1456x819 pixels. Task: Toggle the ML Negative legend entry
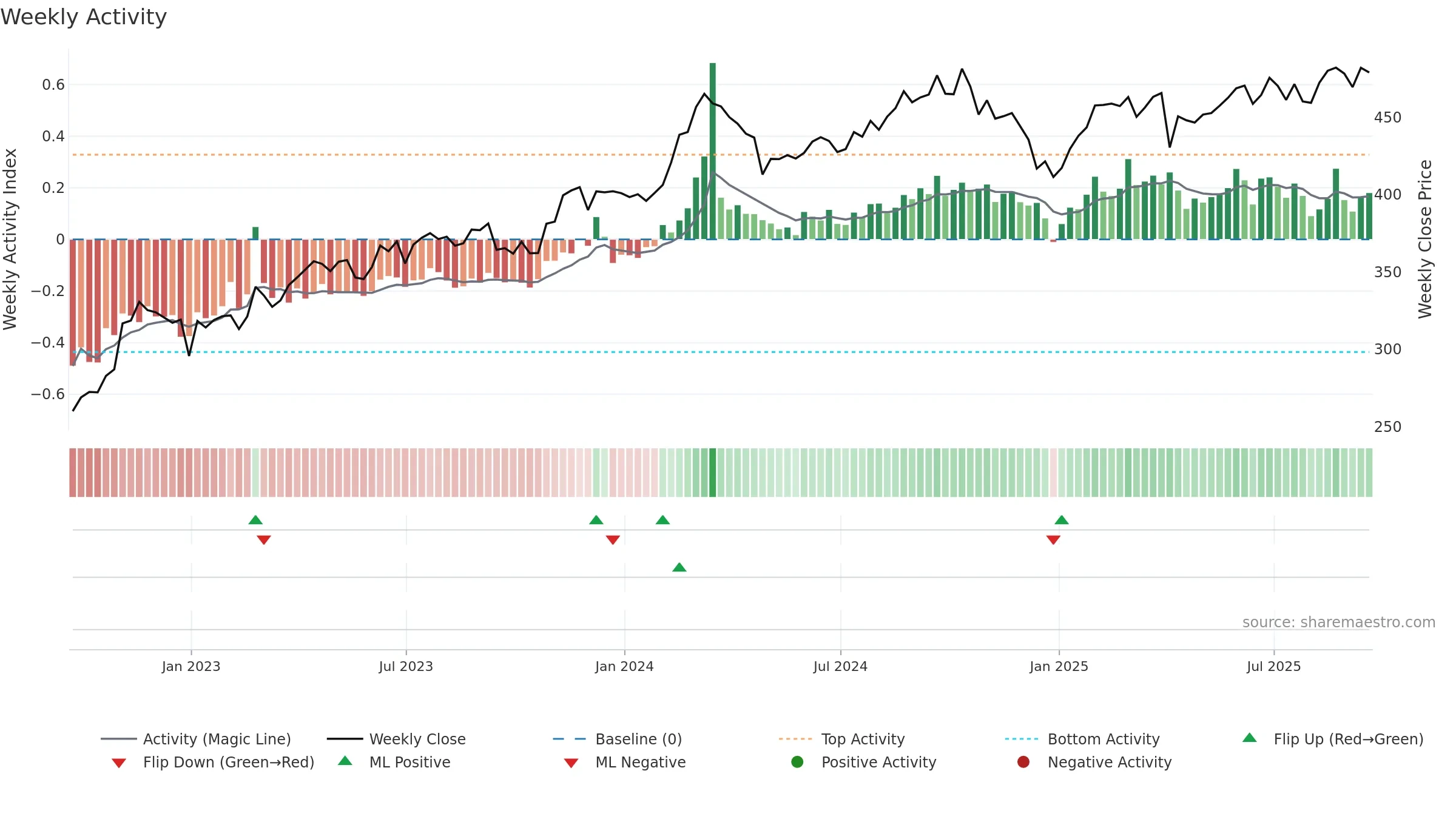(625, 762)
